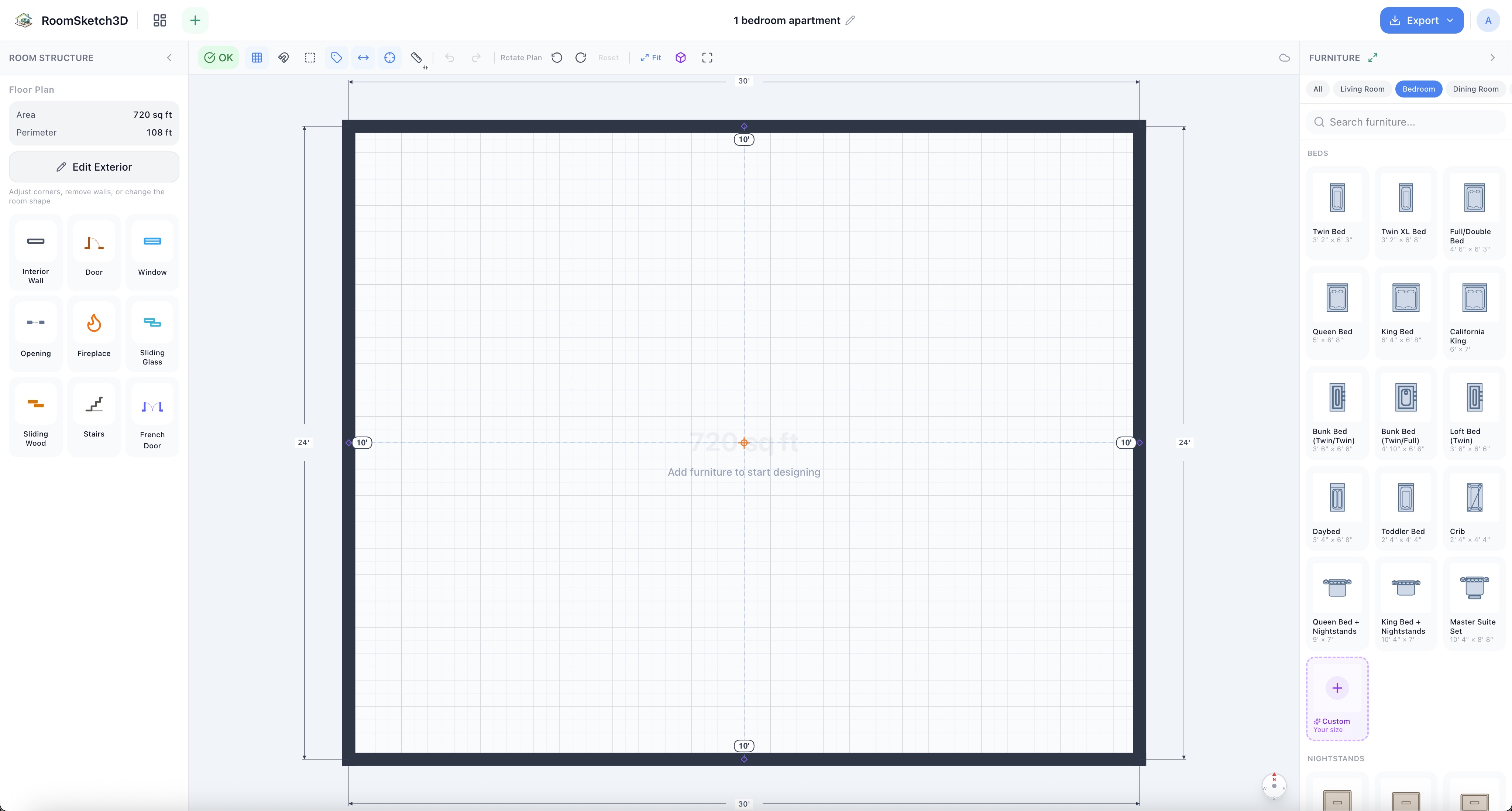Click the undo arrow
This screenshot has width=1512, height=811.
coord(450,58)
